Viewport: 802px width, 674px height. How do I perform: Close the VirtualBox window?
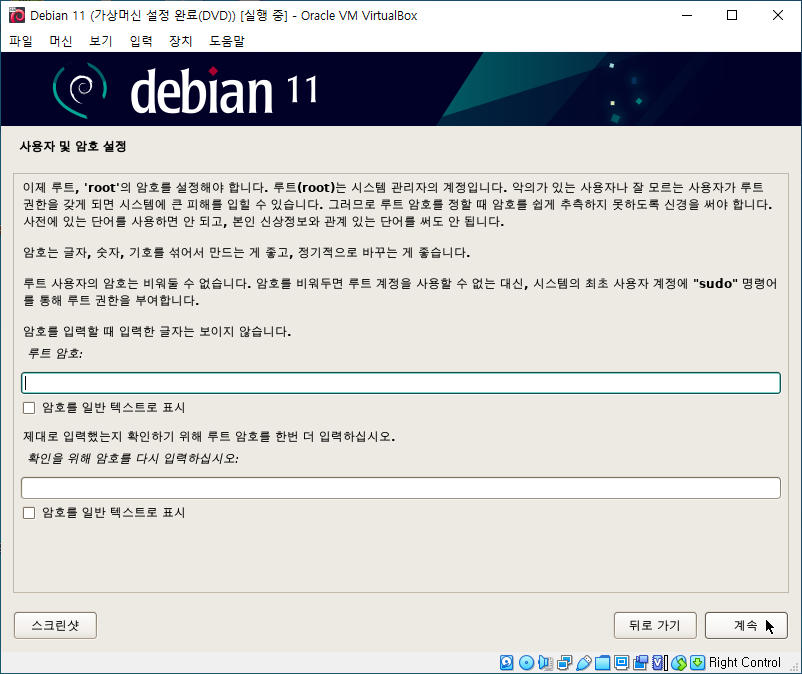click(777, 15)
